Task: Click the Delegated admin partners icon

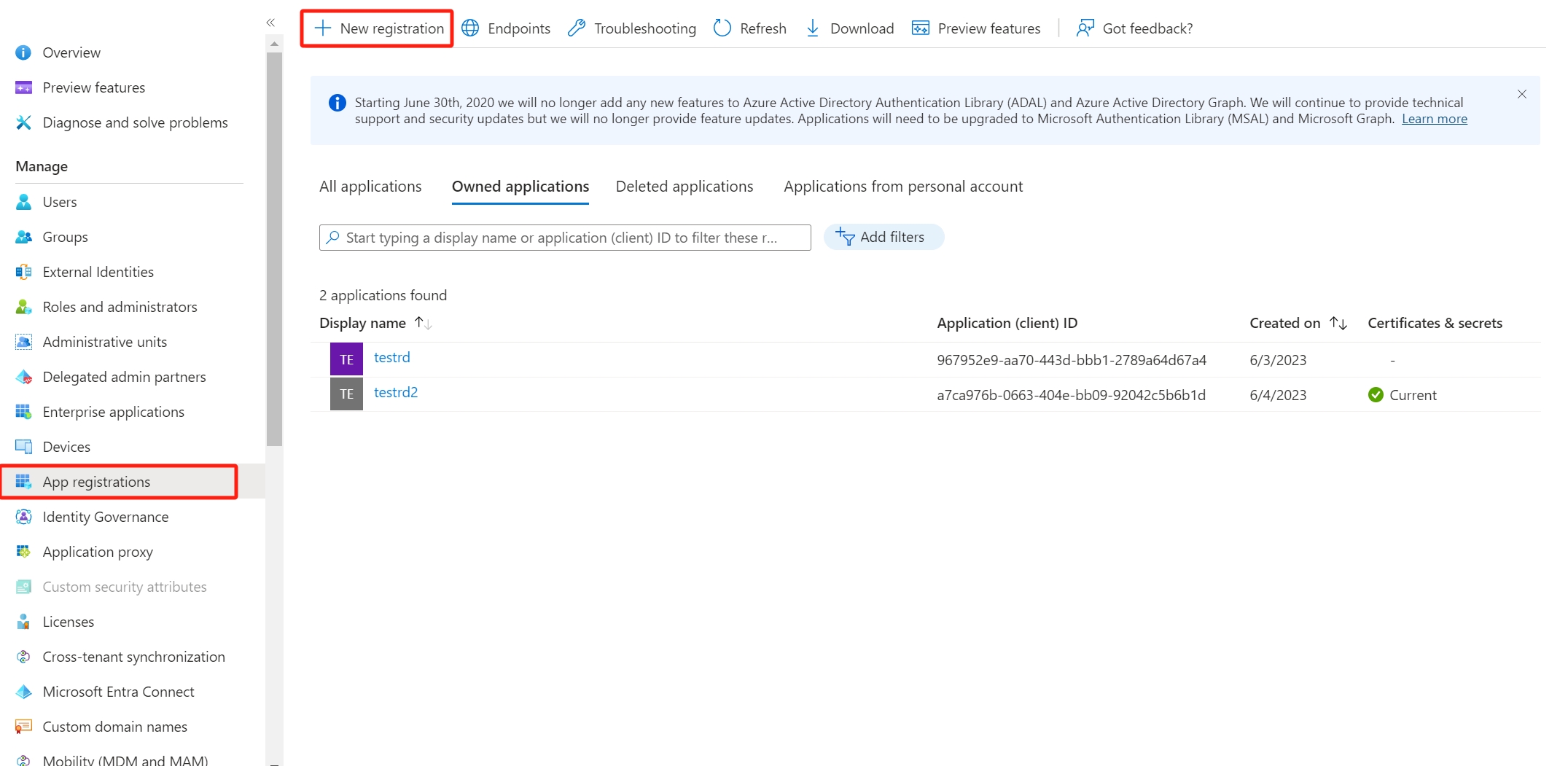Action: 23,377
